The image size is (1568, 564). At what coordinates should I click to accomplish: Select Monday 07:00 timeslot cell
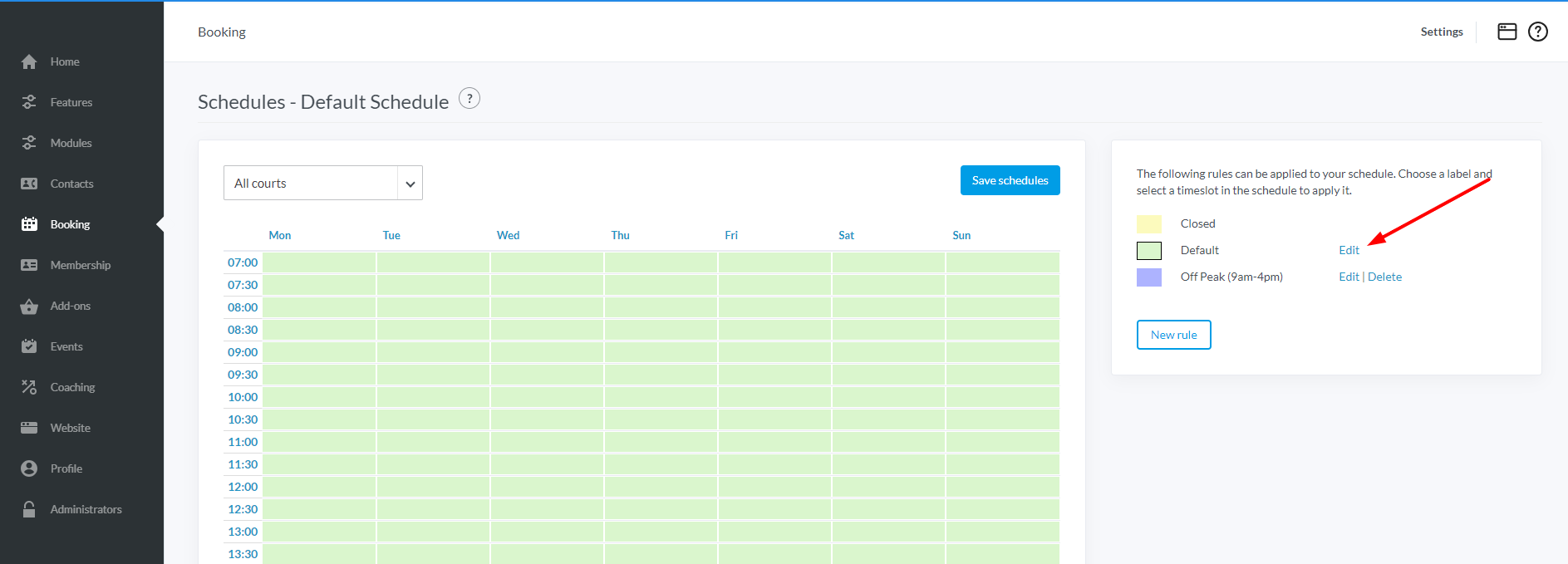tap(319, 262)
